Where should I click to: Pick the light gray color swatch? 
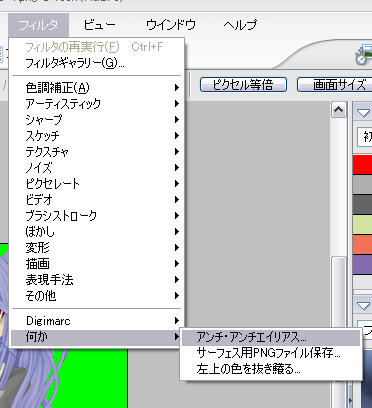[363, 184]
